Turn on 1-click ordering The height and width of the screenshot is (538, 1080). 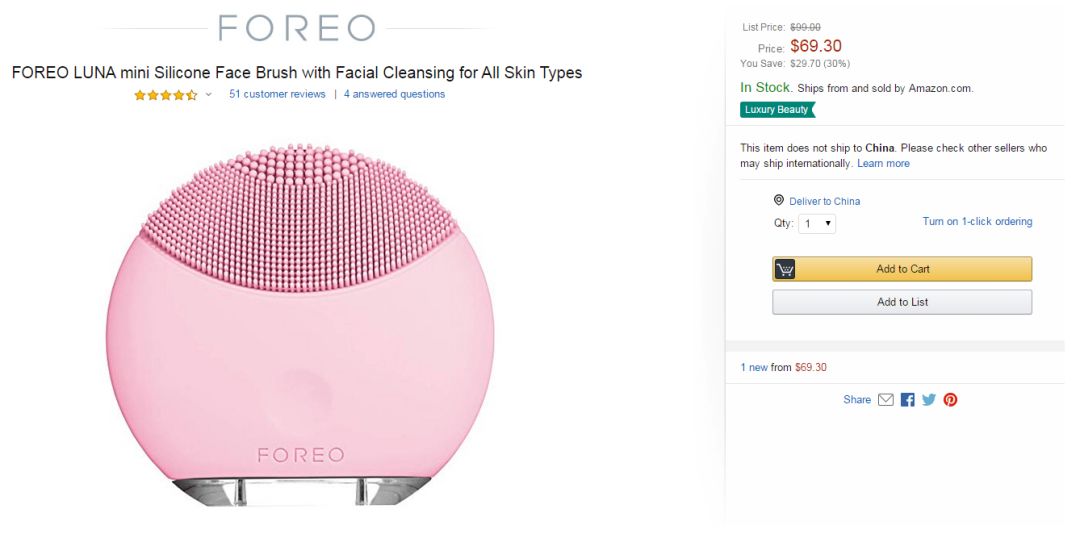(977, 222)
